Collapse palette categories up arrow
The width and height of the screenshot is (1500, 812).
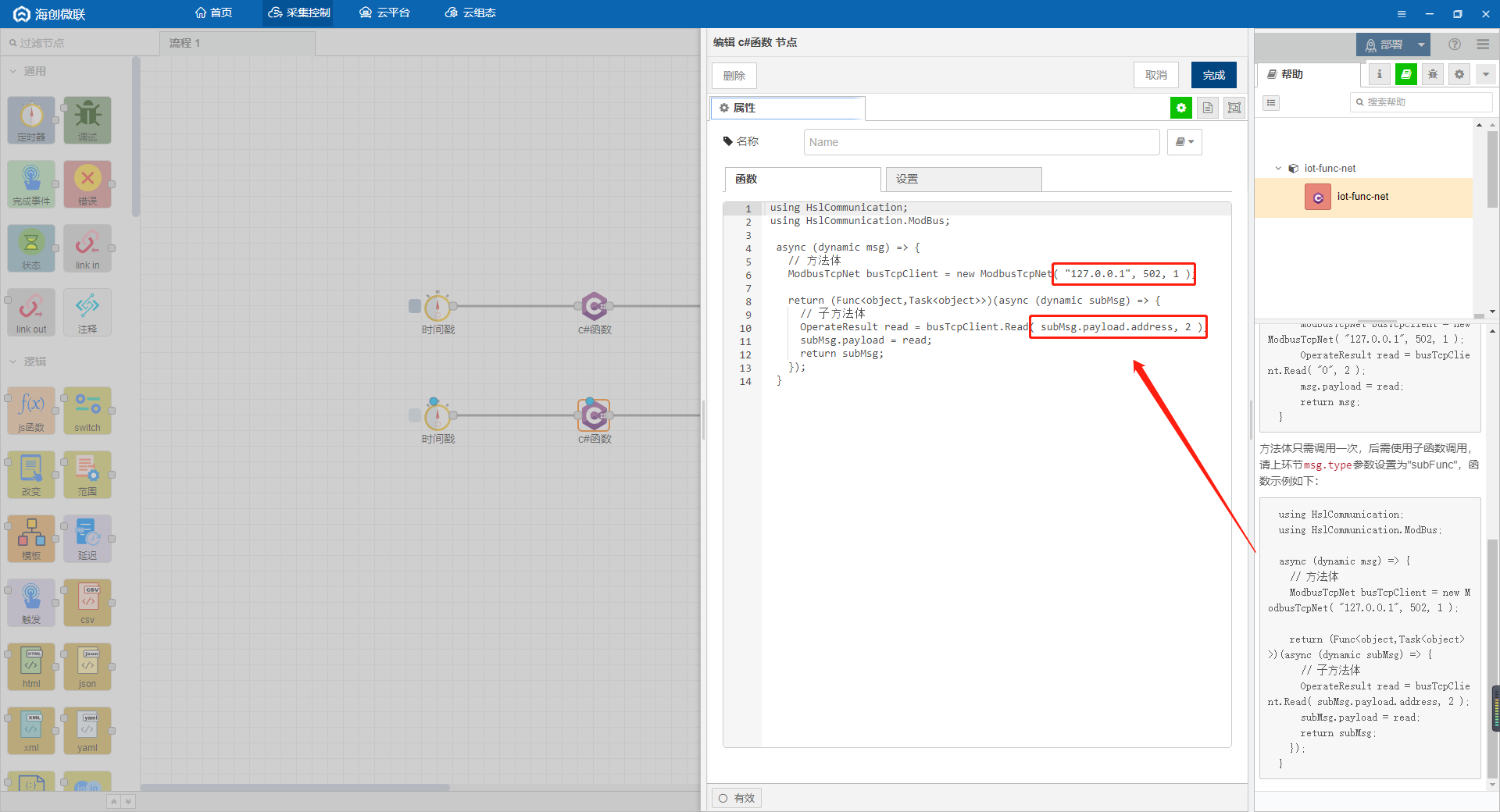pos(113,801)
